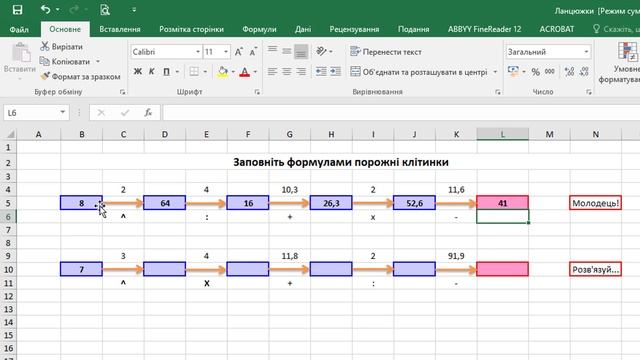
Task: Increase decimal places
Action: click(x=569, y=71)
